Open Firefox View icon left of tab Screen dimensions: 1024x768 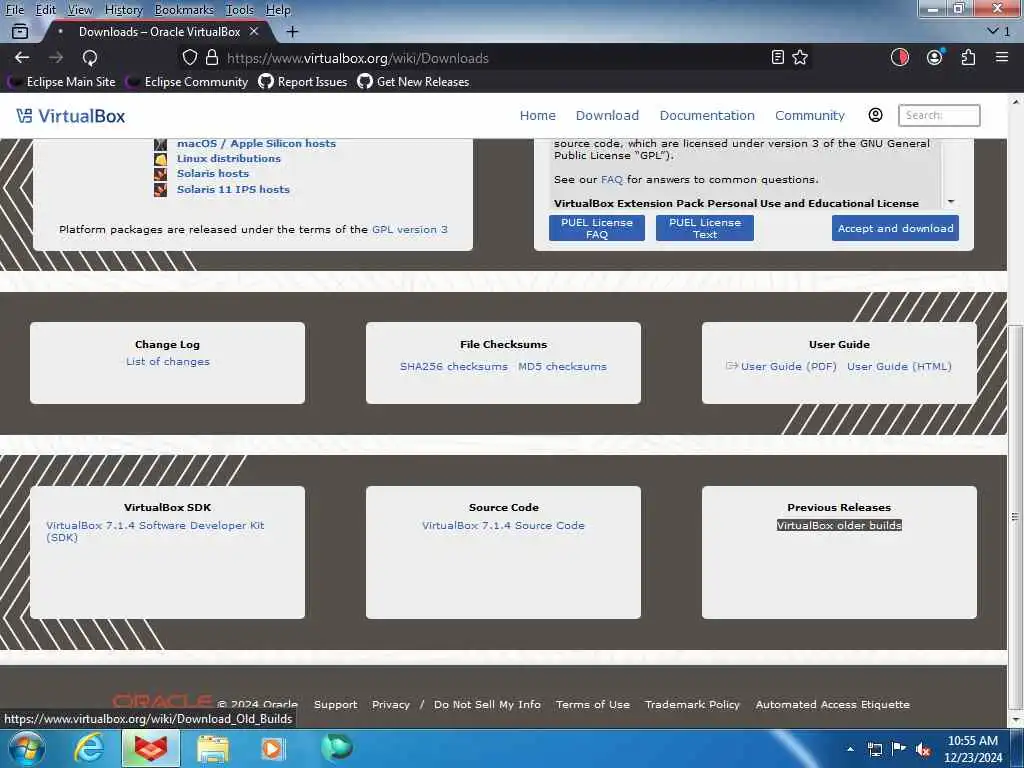coord(20,31)
